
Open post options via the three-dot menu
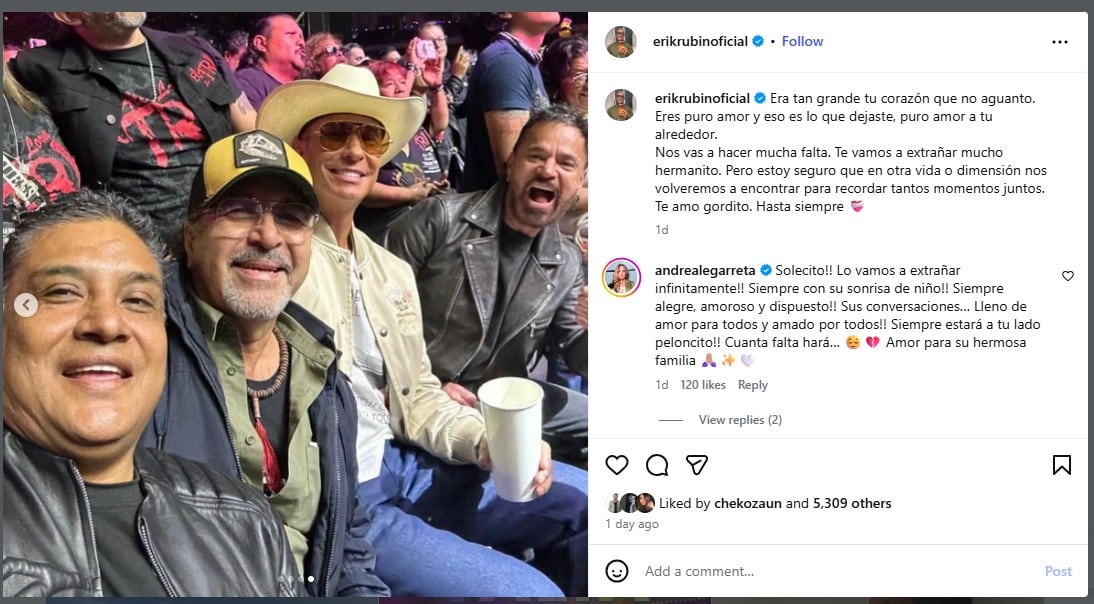(x=1059, y=41)
